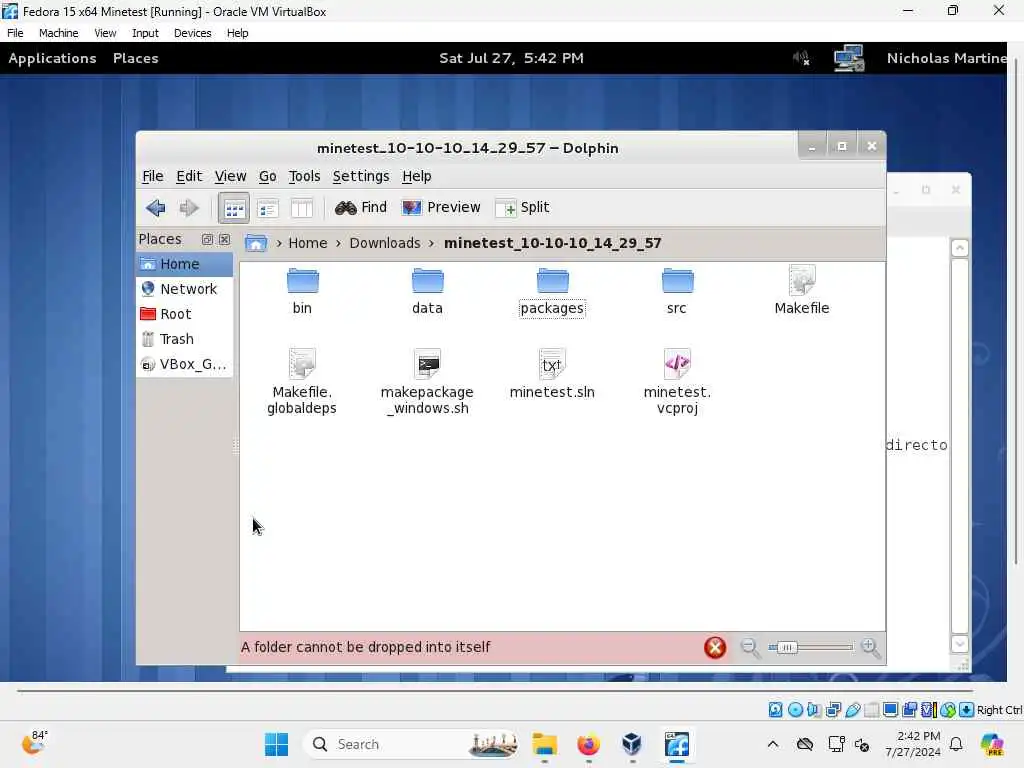The image size is (1024, 768).
Task: Expand breadcrumb arrow before Downloads
Action: pos(338,243)
